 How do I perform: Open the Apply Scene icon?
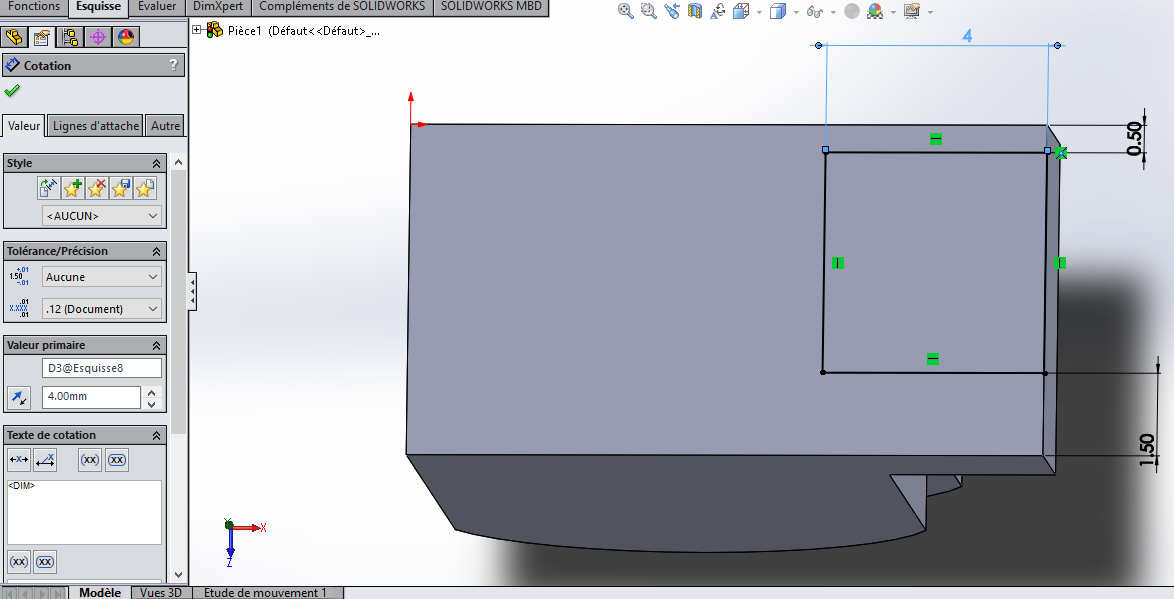coord(875,11)
